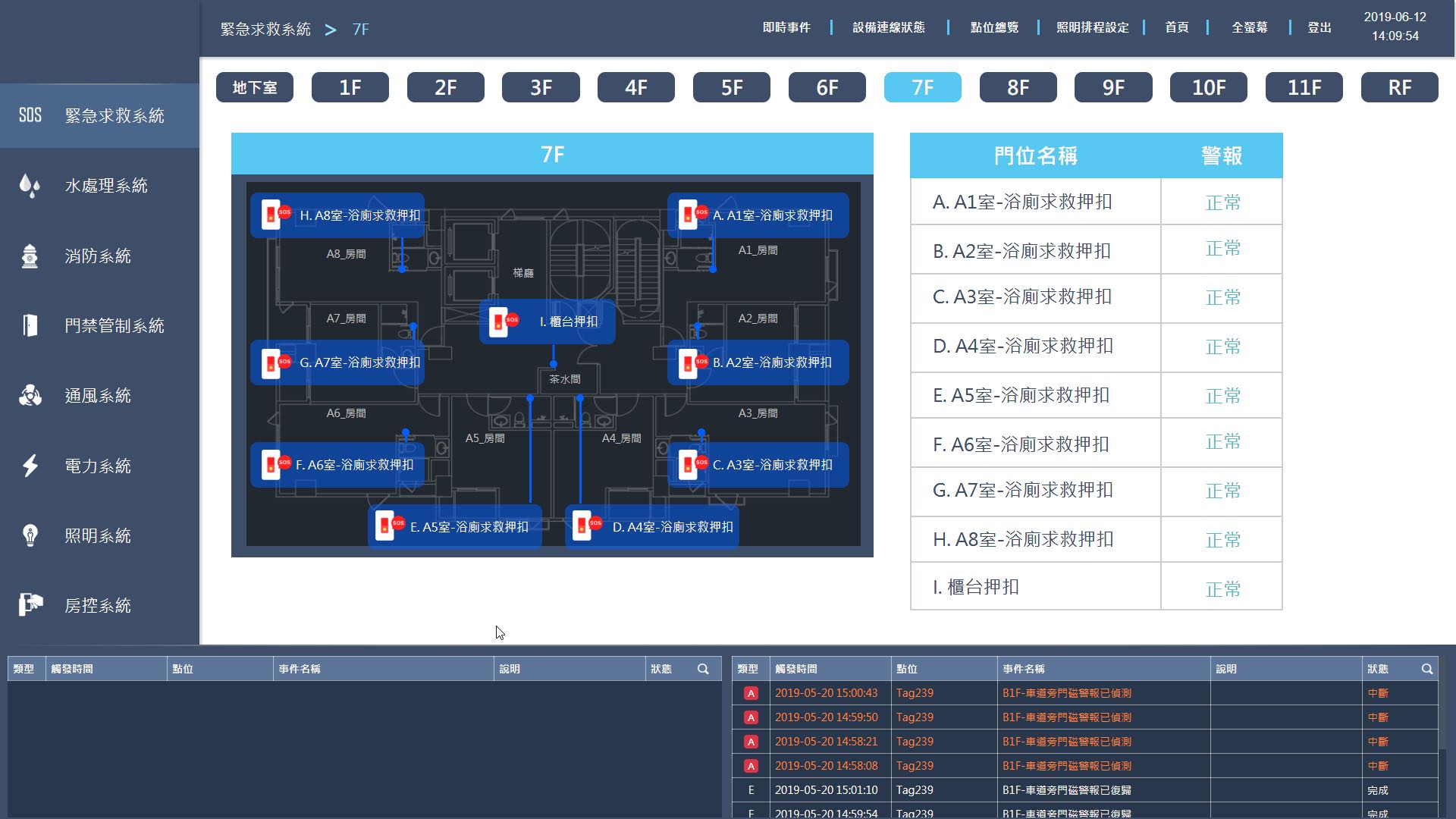Viewport: 1456px width, 819px height.
Task: Open the room control 房控系統 icon
Action: [x=30, y=605]
